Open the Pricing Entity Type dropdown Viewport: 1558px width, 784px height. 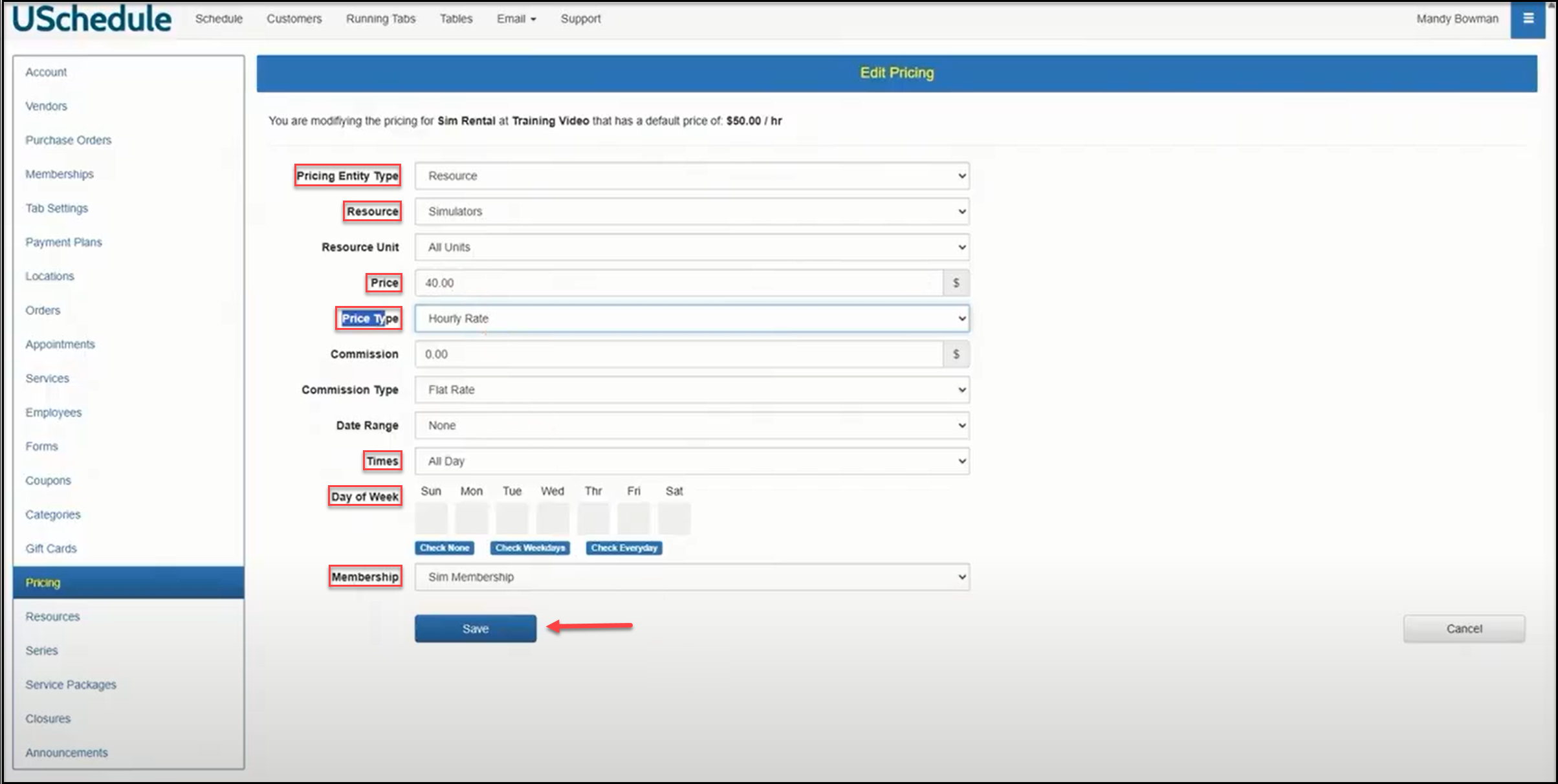pyautogui.click(x=692, y=176)
